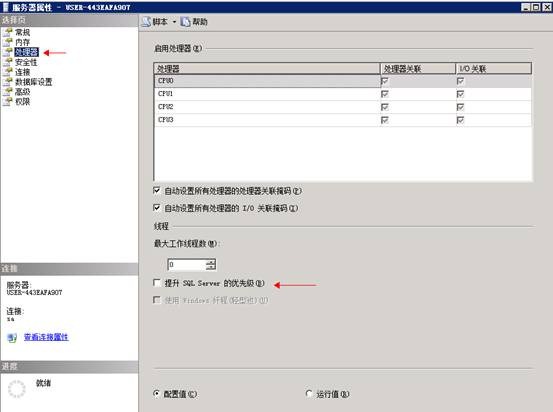Screen dimensions: 553x412
Task: Toggle 自动设置所有处理器的 I/O 关联掩码 checkbox
Action: 157,208
